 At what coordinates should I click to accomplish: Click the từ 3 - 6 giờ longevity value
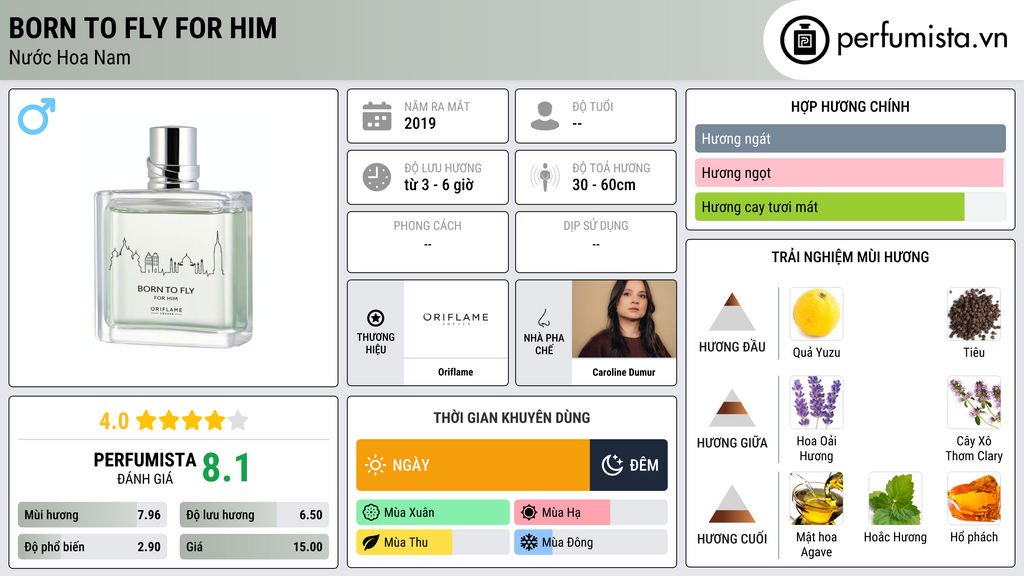(439, 185)
